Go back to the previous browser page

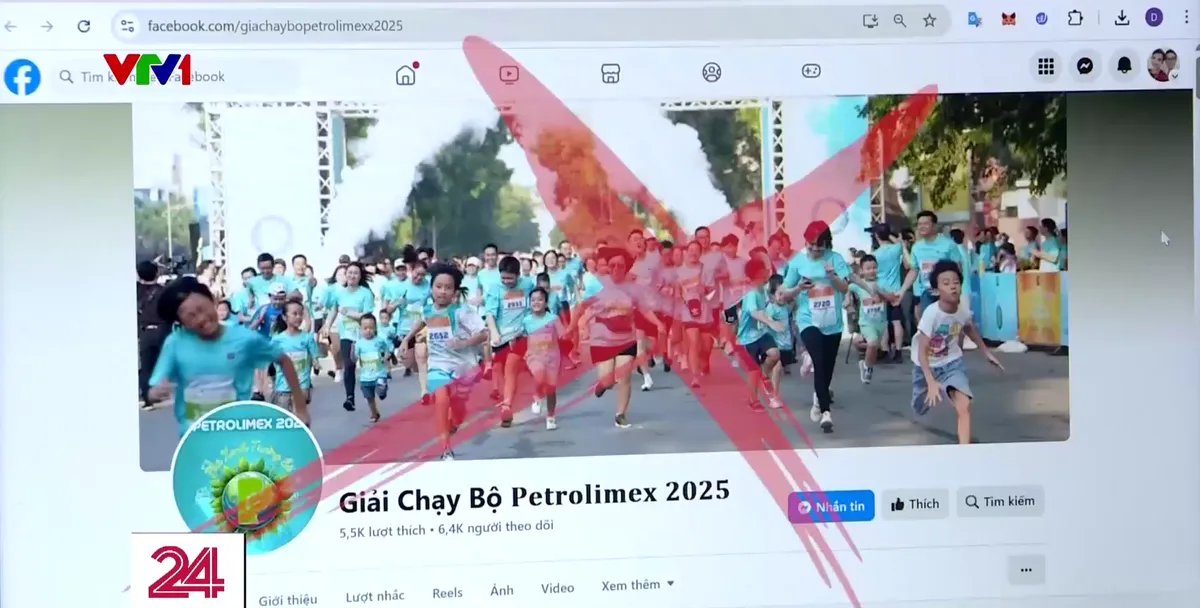click(11, 26)
